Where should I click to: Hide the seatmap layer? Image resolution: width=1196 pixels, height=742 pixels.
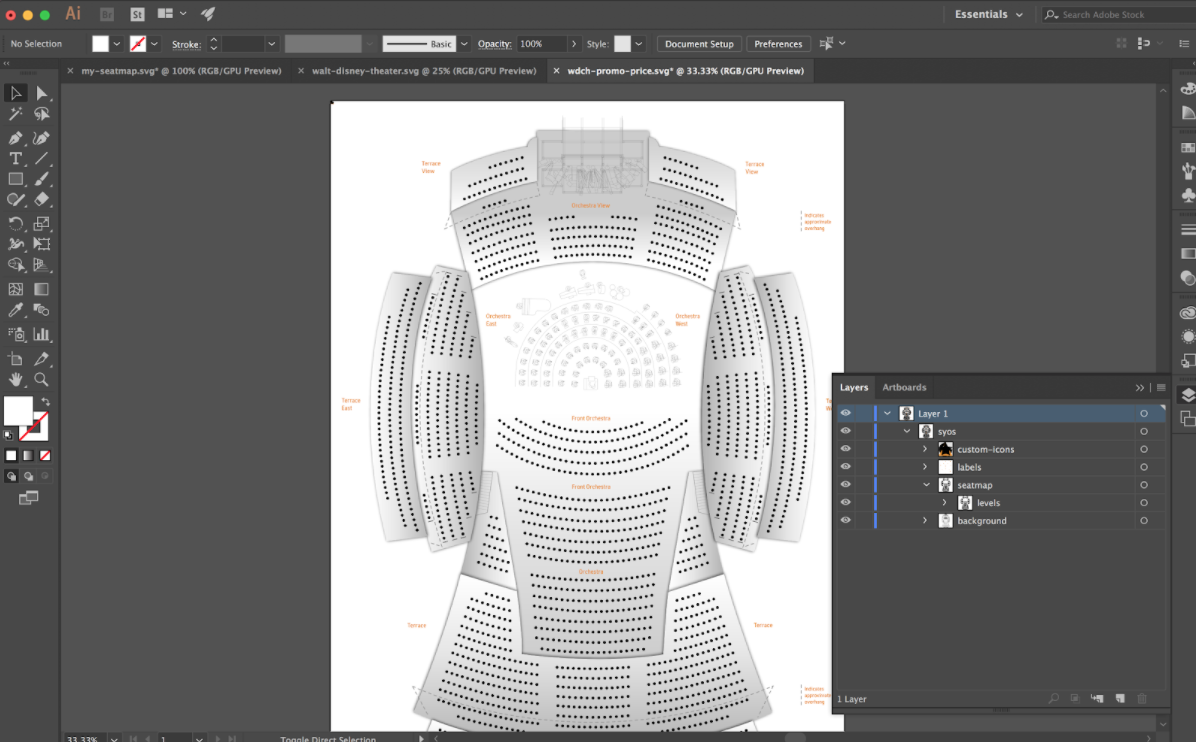[845, 485]
